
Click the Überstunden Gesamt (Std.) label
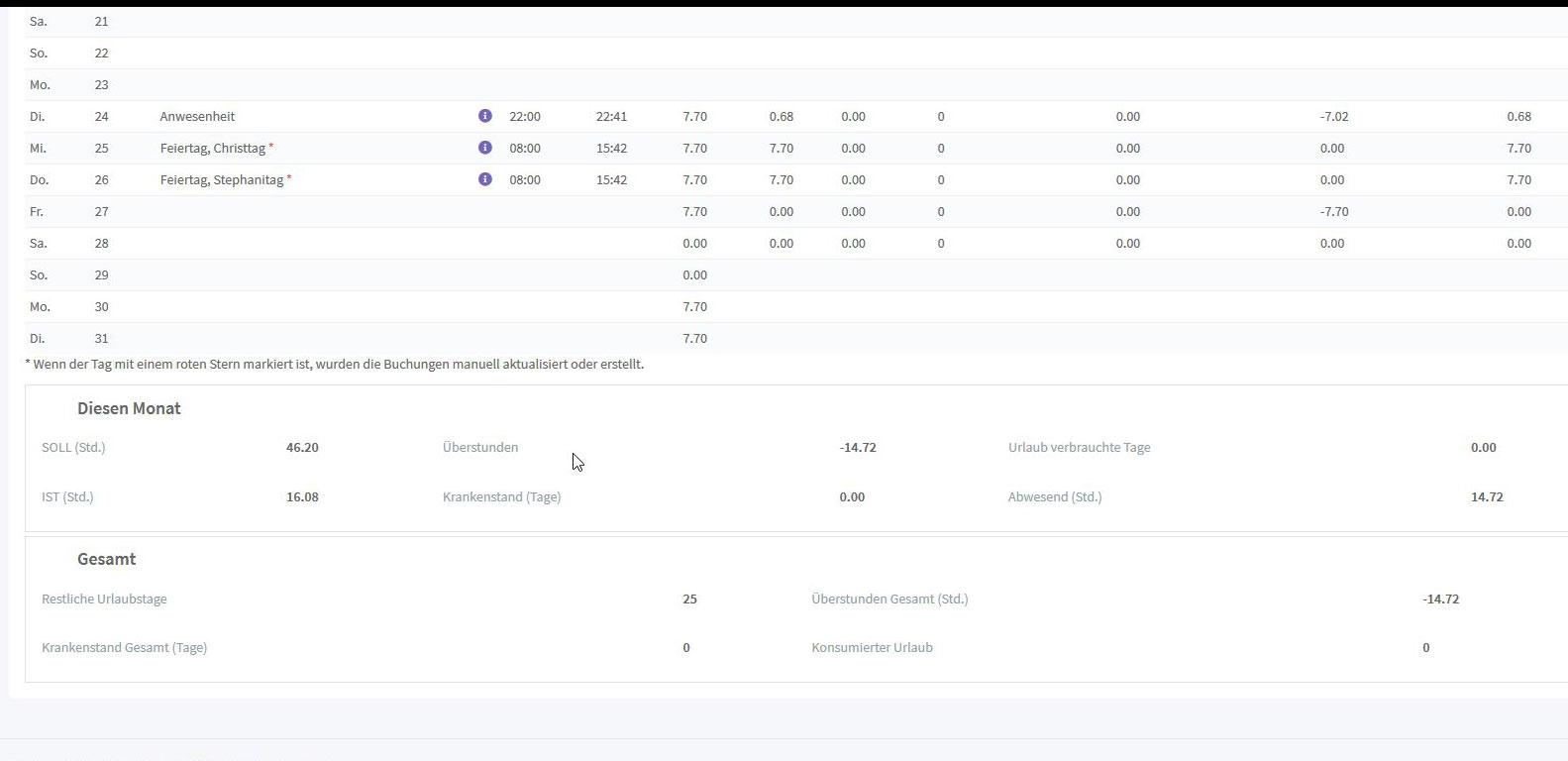889,598
